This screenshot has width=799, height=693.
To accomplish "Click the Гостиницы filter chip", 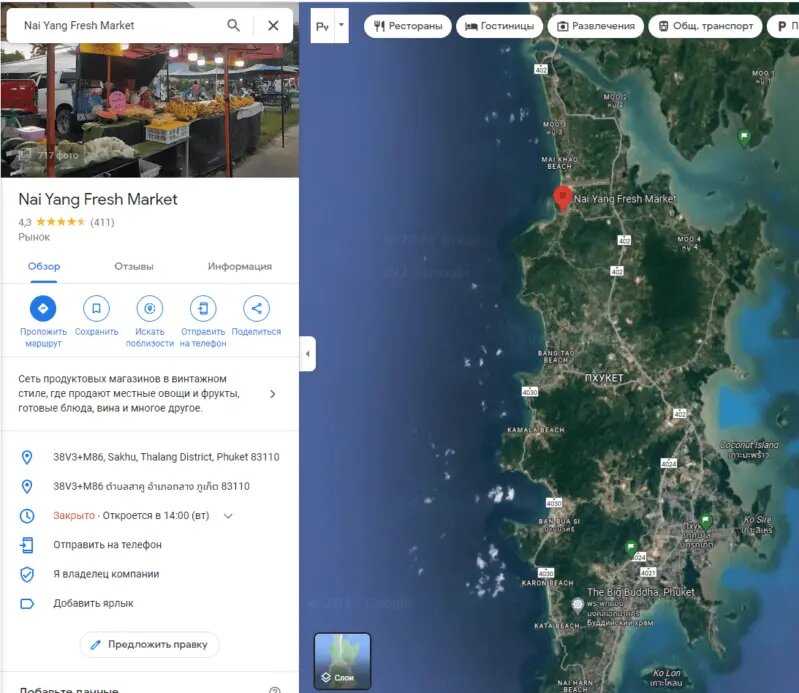I will [500, 26].
